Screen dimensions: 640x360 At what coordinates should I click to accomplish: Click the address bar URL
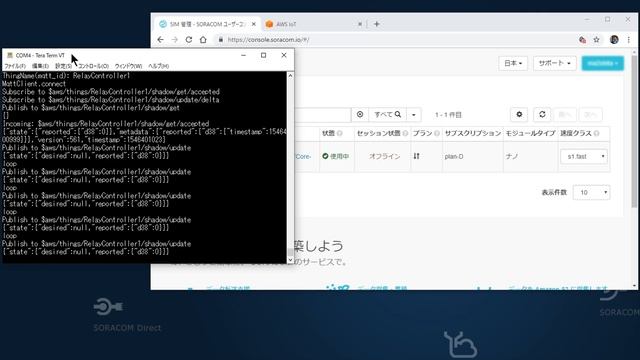[268, 40]
